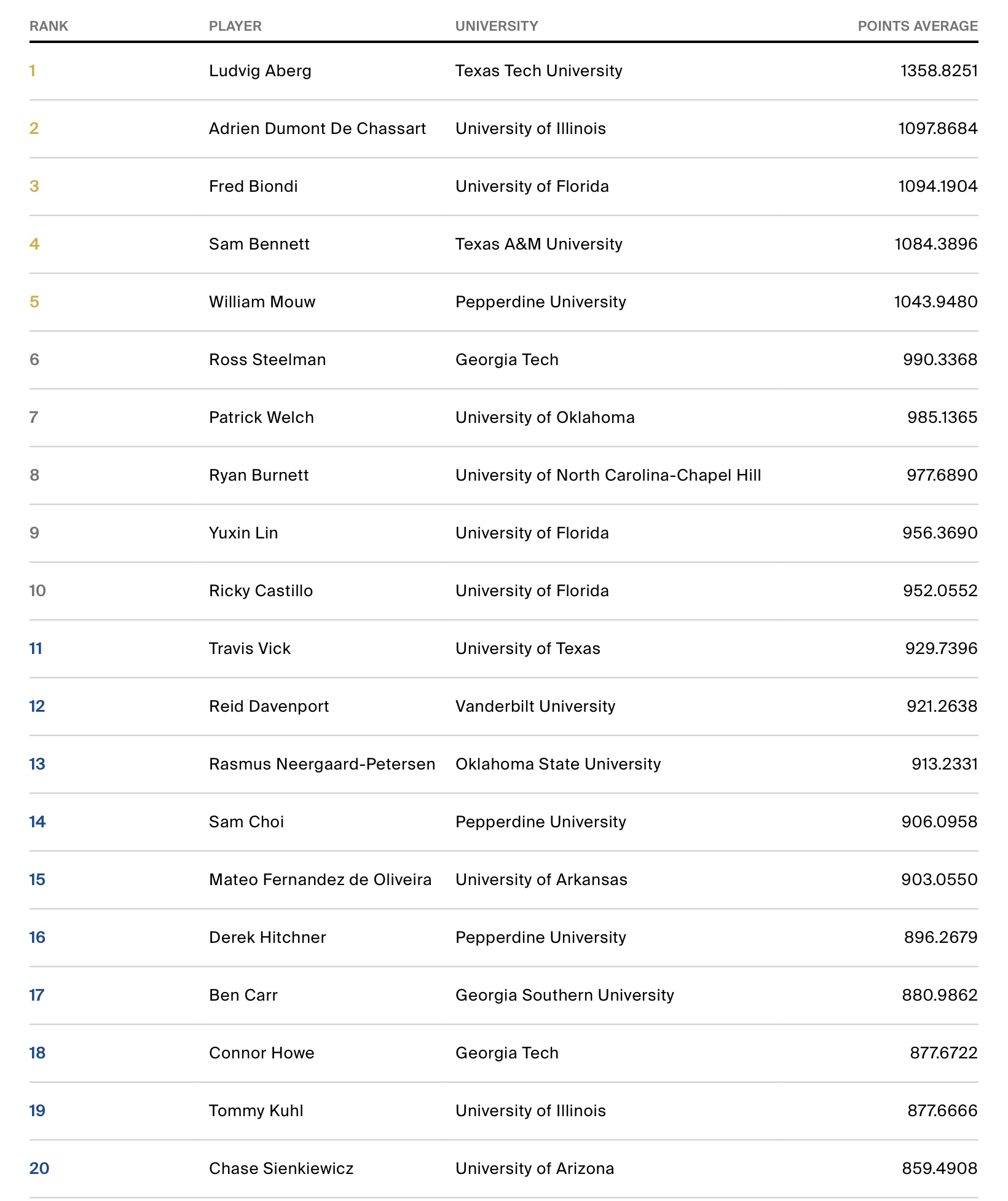Select Sam Bennett in the rankings

pos(259,244)
